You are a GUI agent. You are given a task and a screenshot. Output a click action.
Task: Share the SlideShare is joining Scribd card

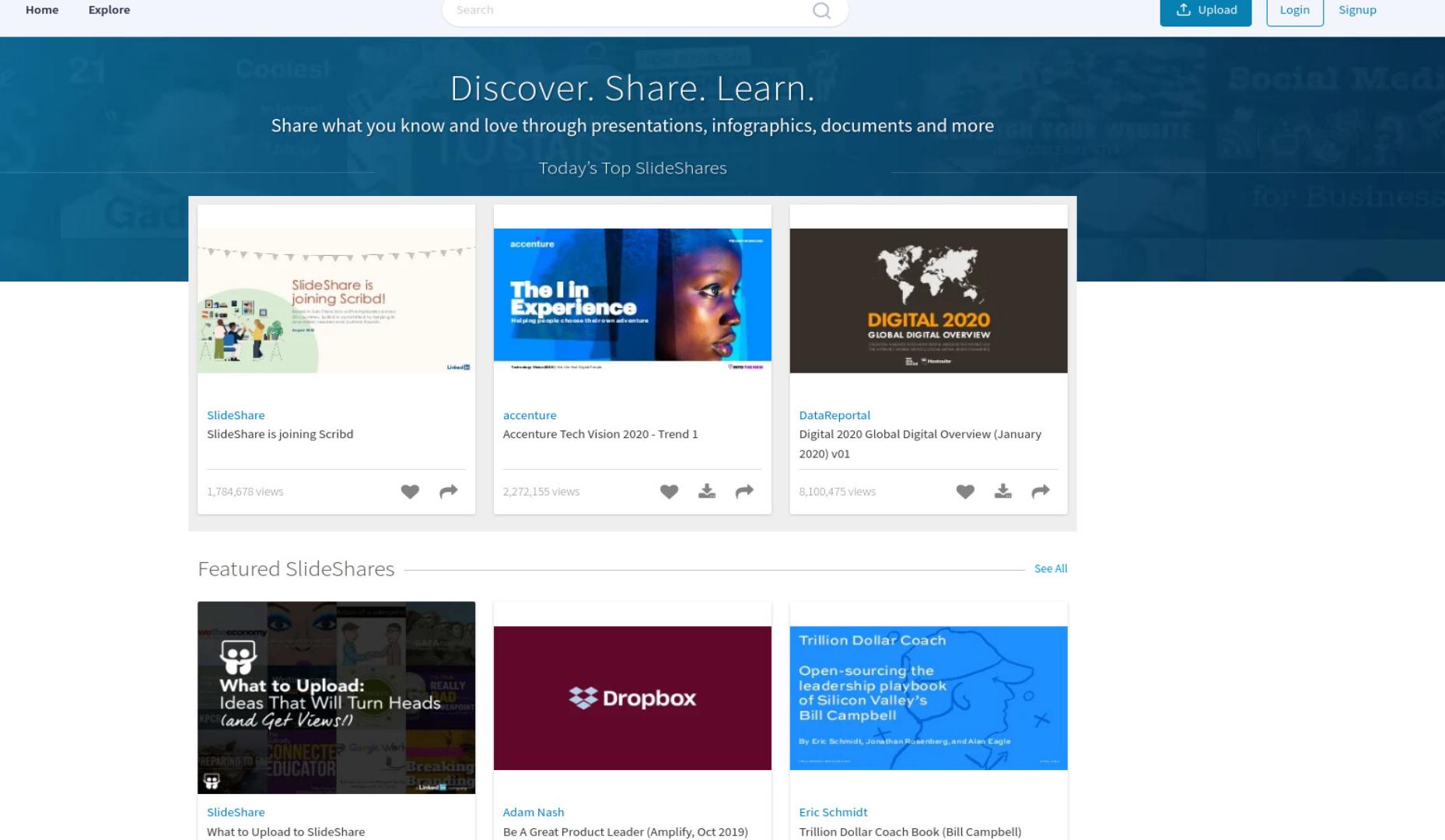449,492
